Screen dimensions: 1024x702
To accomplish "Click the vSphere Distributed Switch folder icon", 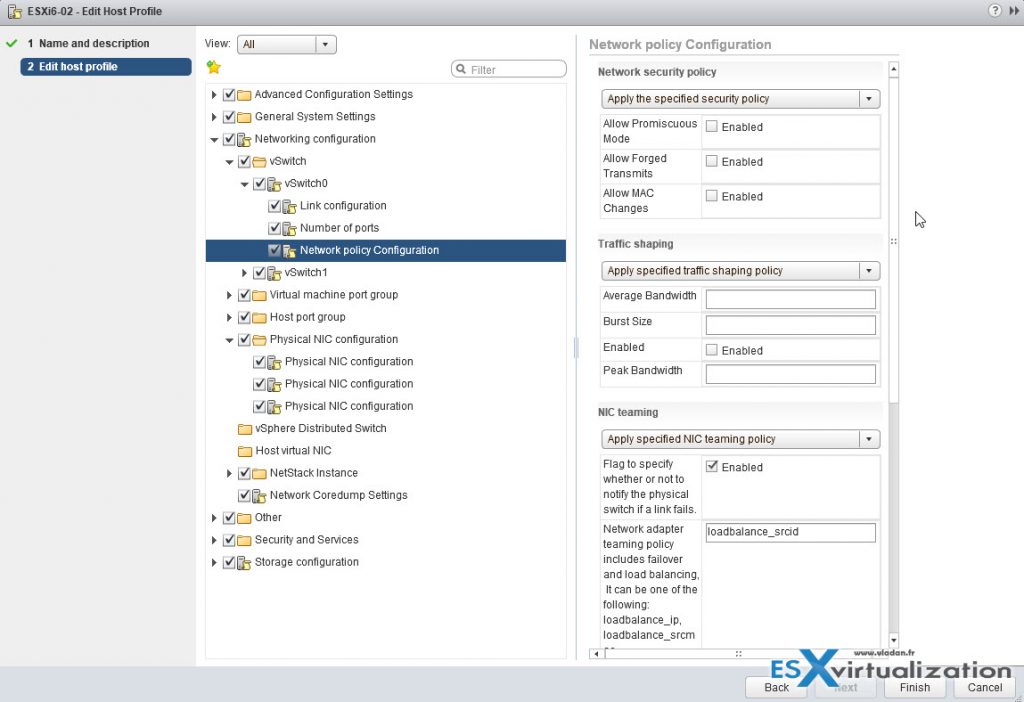I will click(x=245, y=429).
